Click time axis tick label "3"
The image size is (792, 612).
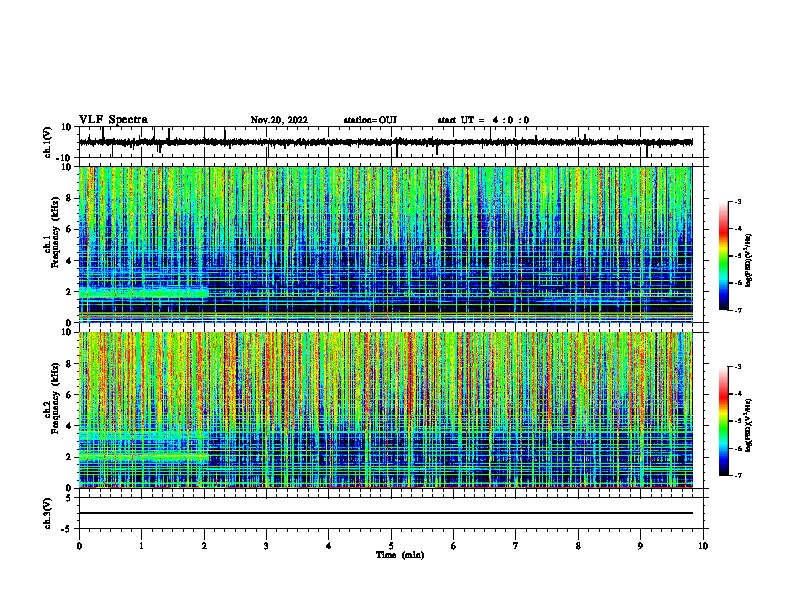point(266,546)
